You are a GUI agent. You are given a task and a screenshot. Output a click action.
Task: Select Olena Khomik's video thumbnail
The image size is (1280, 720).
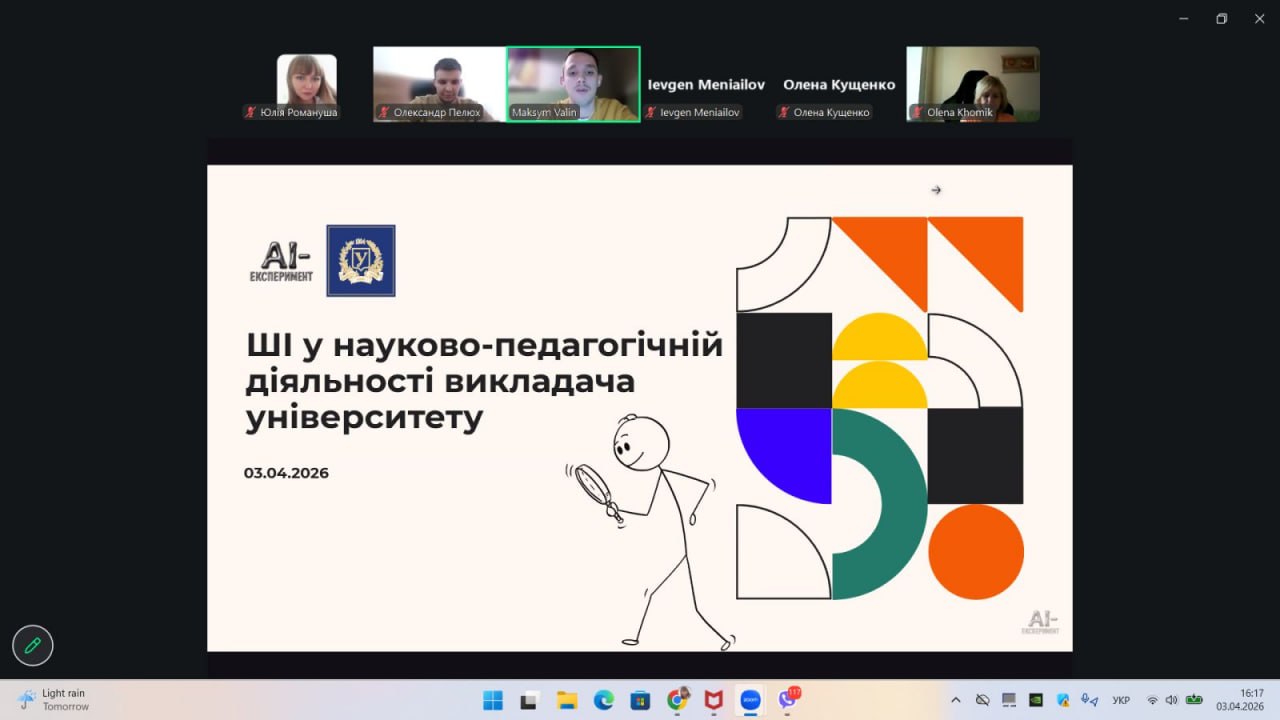coord(972,84)
